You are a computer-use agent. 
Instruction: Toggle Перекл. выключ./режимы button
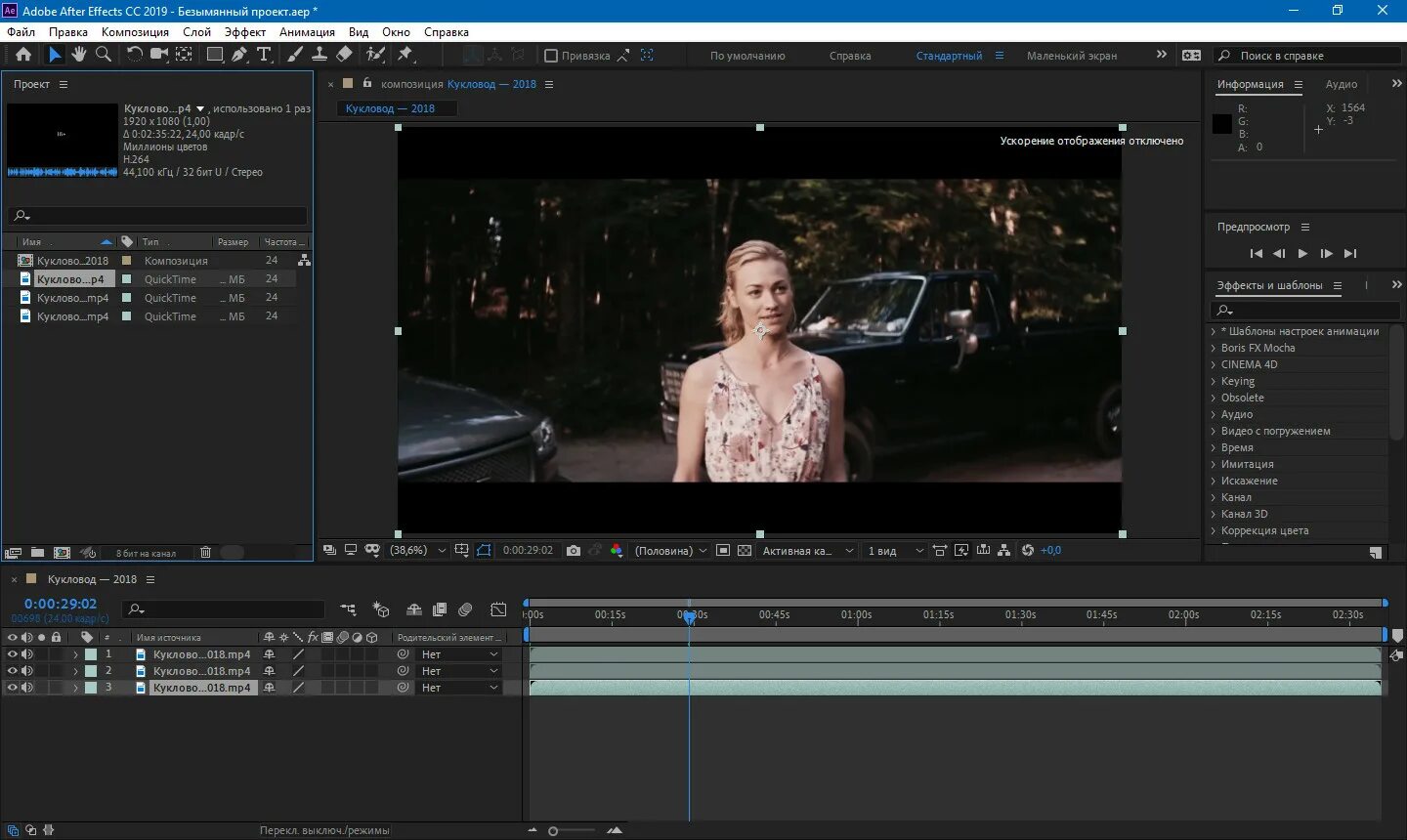pyautogui.click(x=324, y=830)
